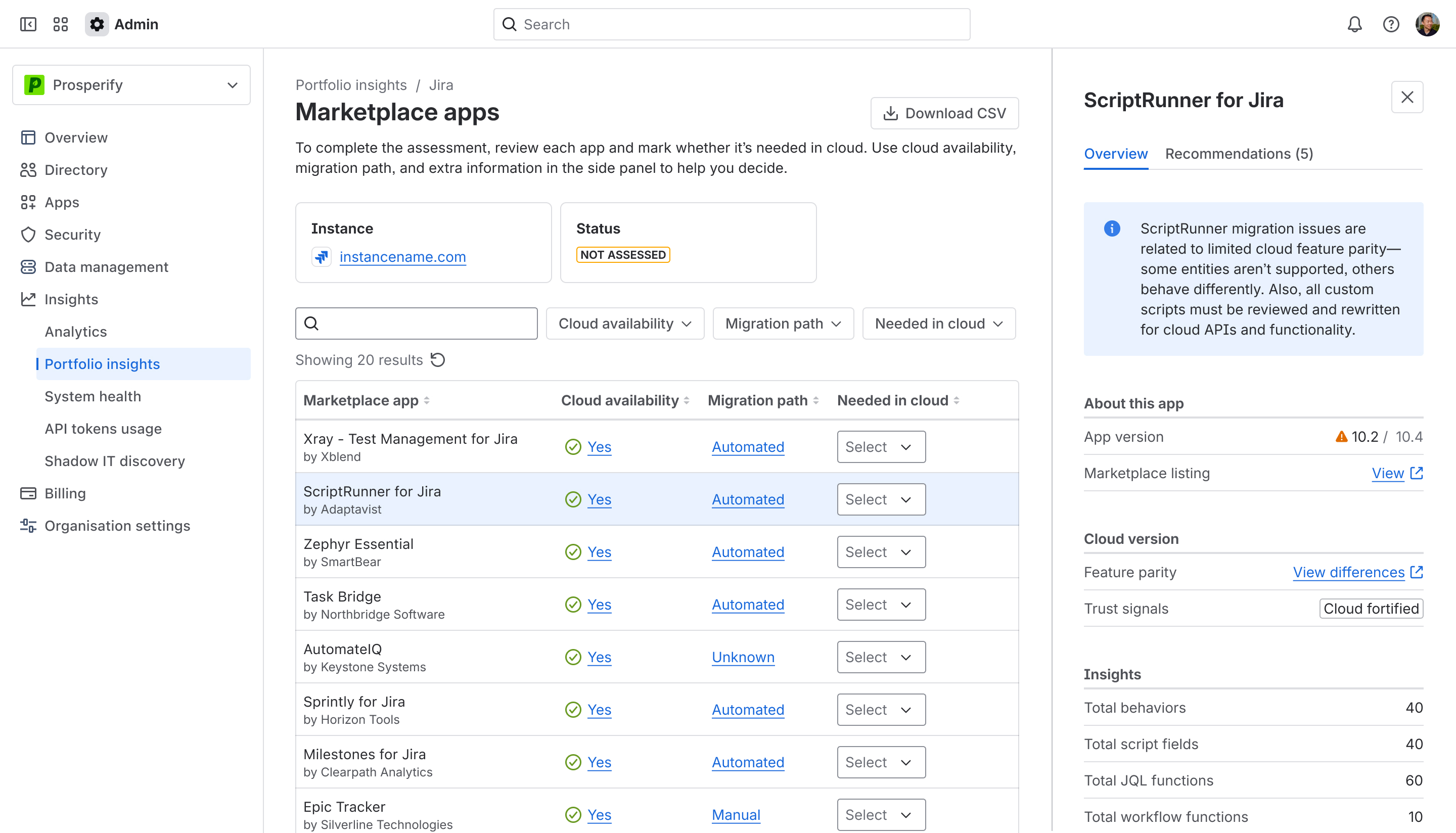Click the marketplace apps search field

pyautogui.click(x=416, y=323)
